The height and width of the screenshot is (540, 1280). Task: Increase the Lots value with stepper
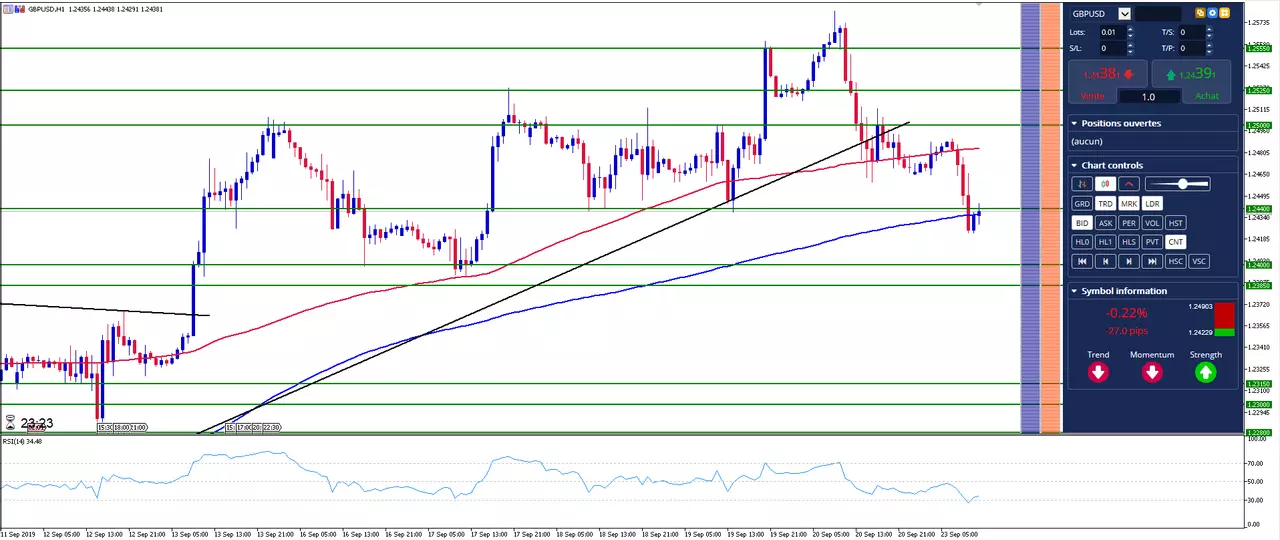(x=1130, y=29)
